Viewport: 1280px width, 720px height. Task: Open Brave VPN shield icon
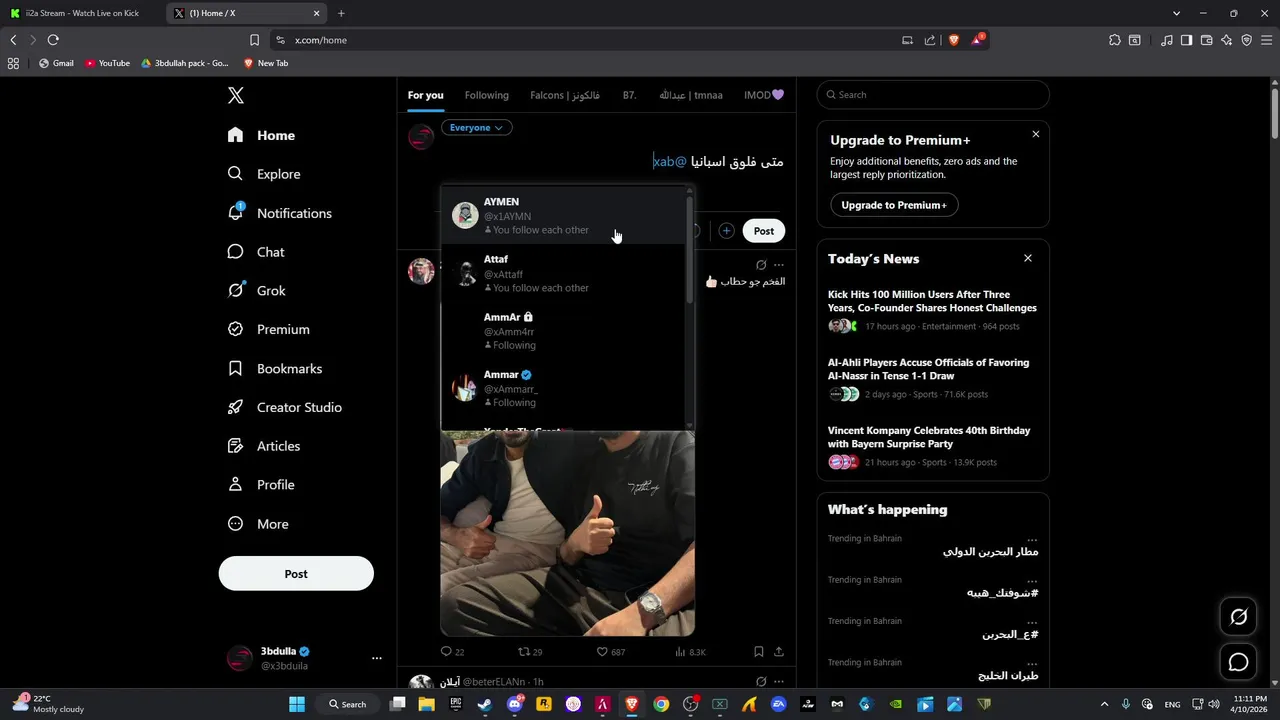1247,40
